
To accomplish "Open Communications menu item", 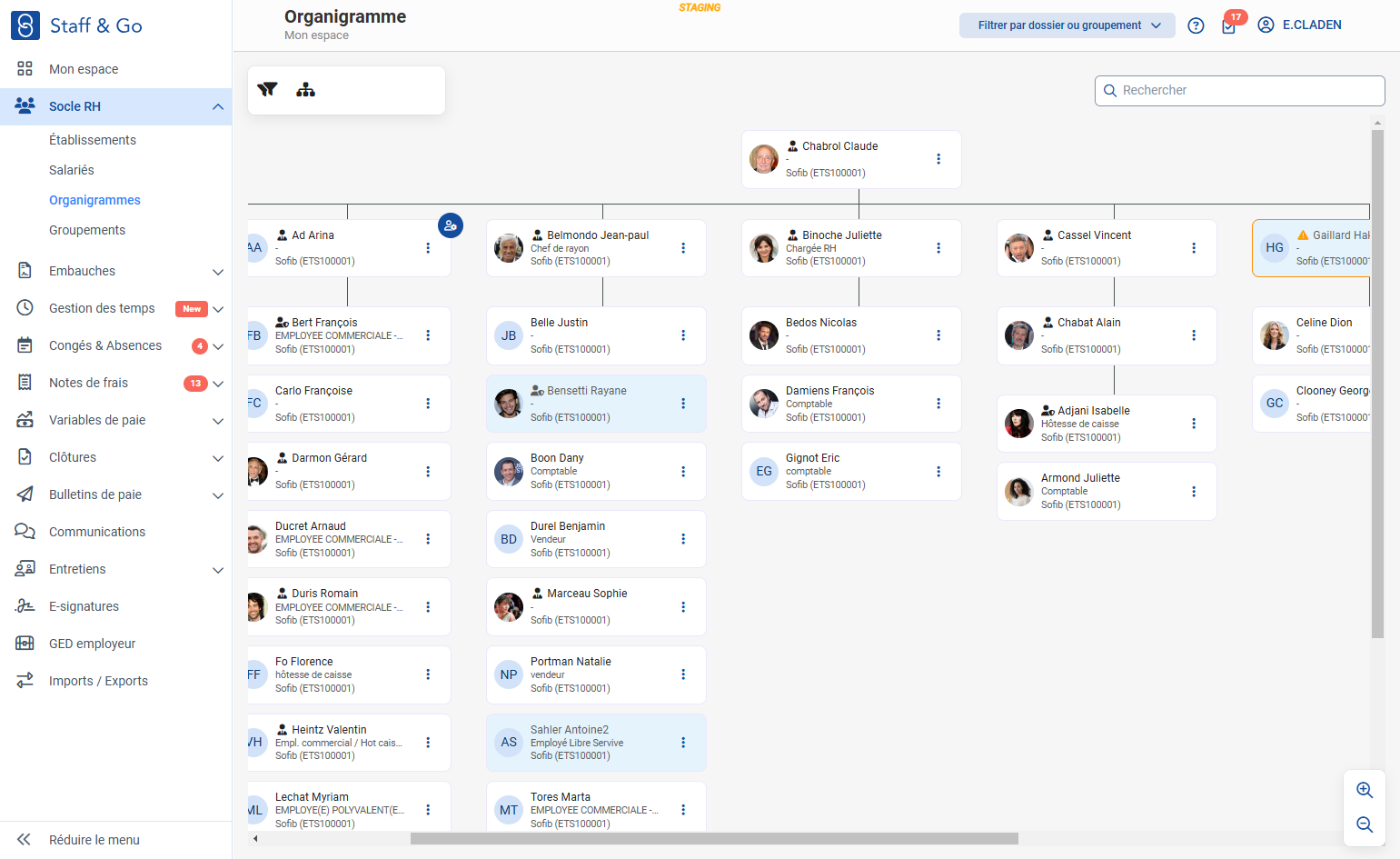I will pos(97,532).
